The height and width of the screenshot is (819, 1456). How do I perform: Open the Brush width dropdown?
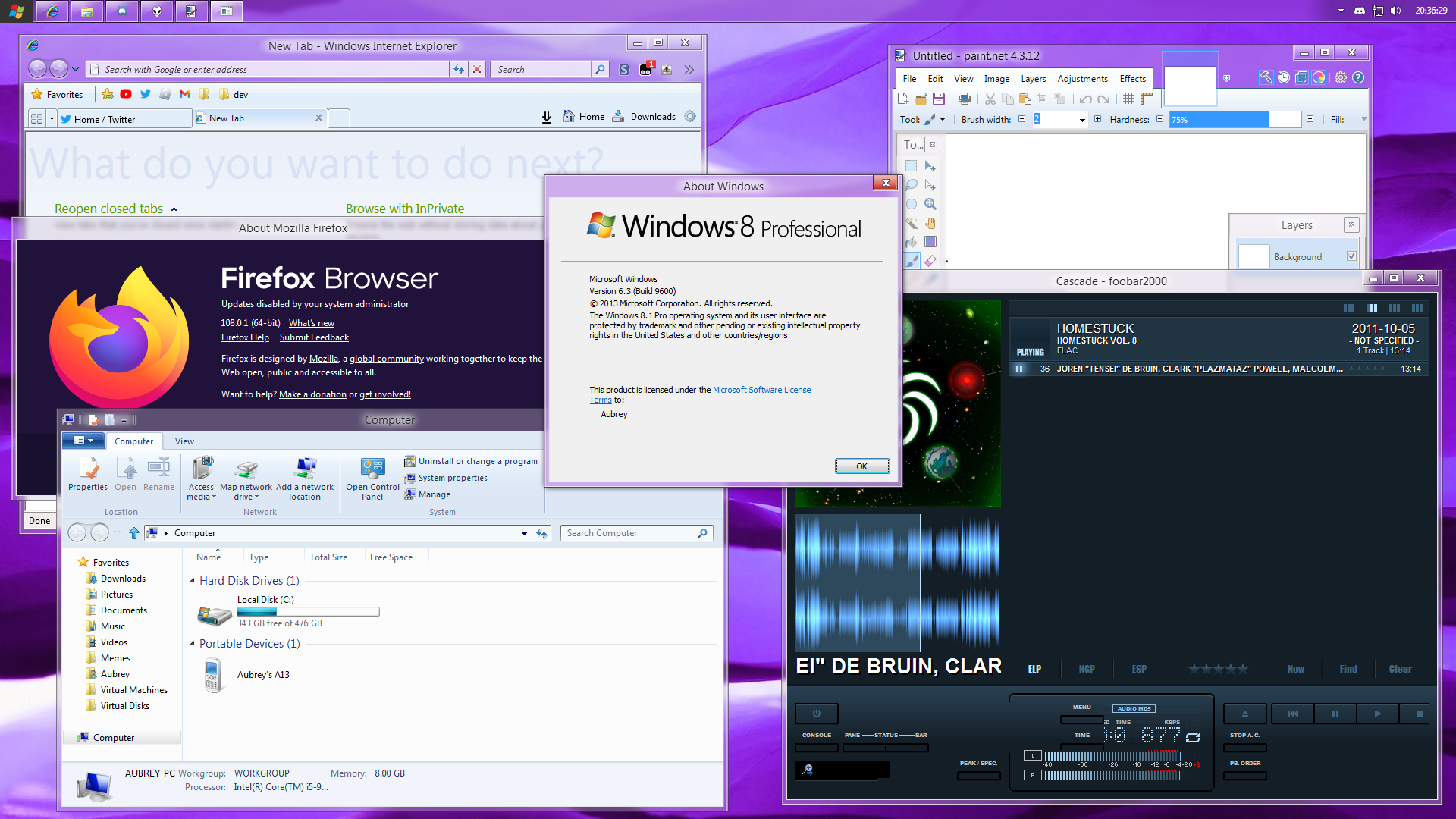1082,120
